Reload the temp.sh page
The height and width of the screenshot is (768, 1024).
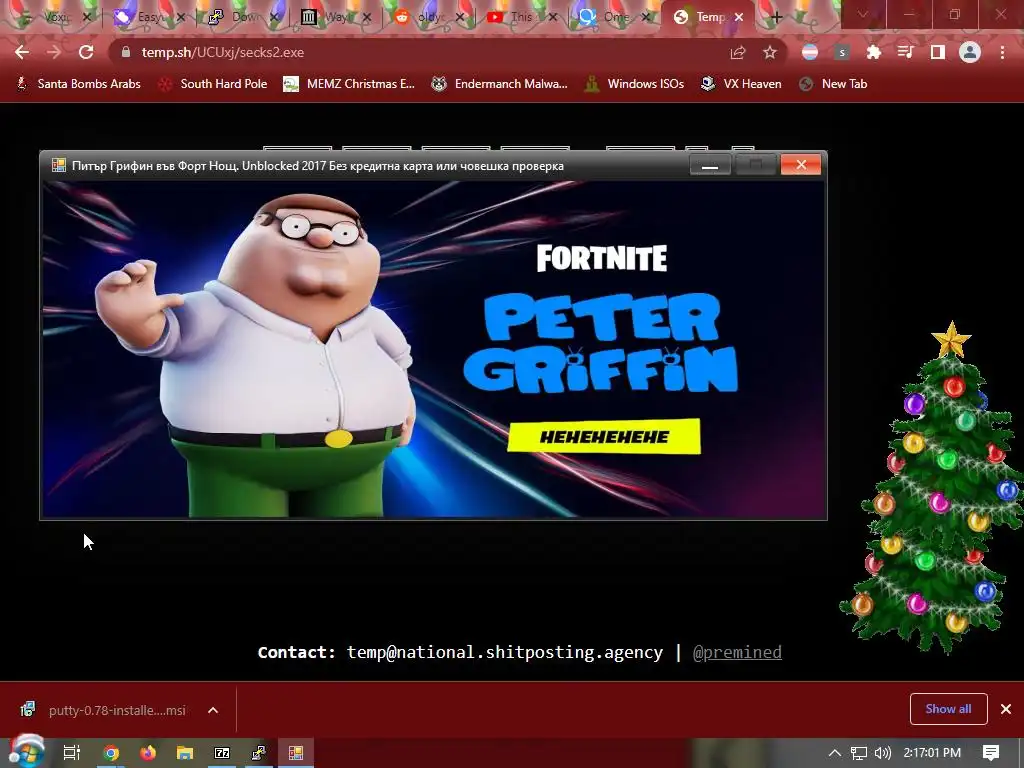point(86,52)
